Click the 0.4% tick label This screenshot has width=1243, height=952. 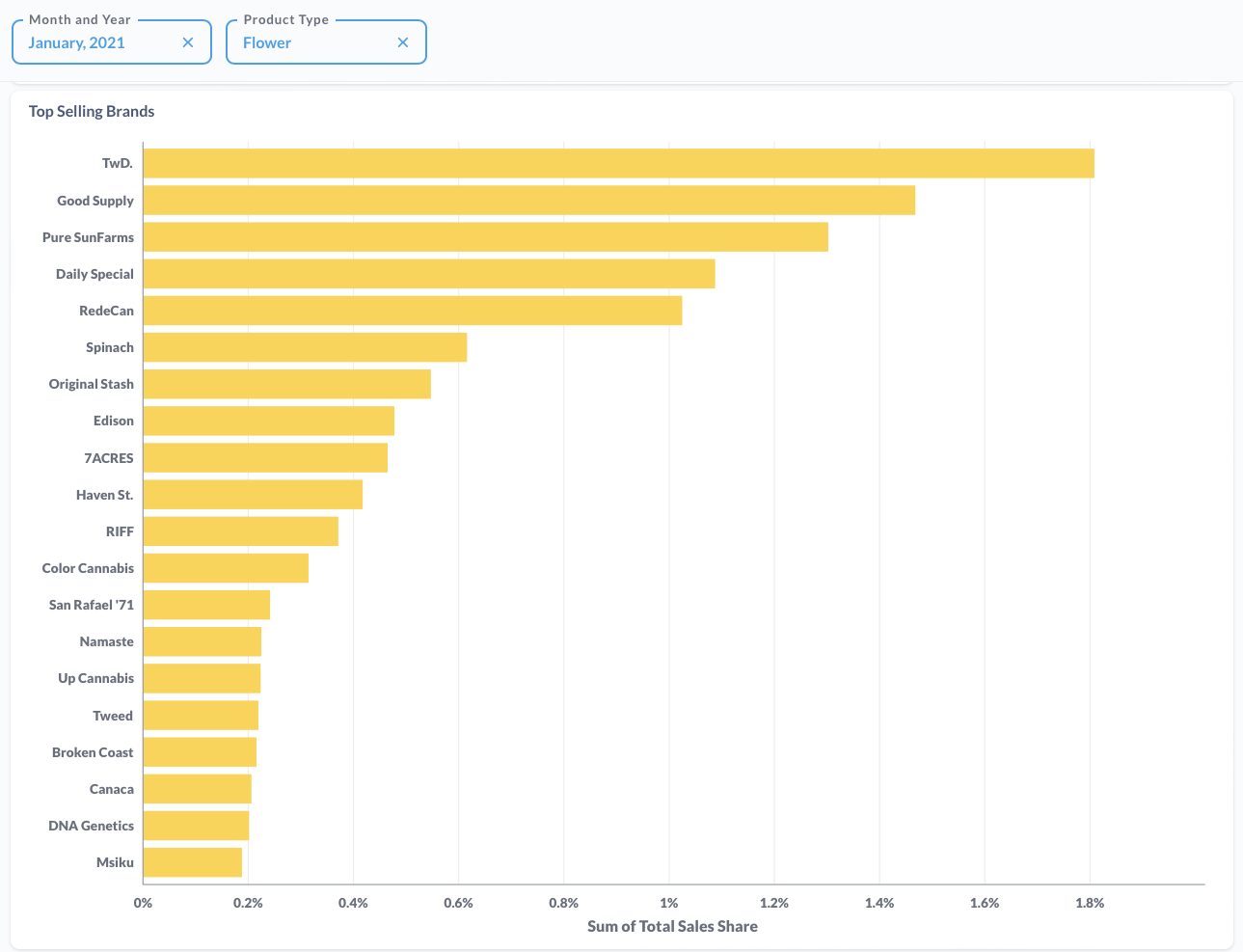point(353,903)
